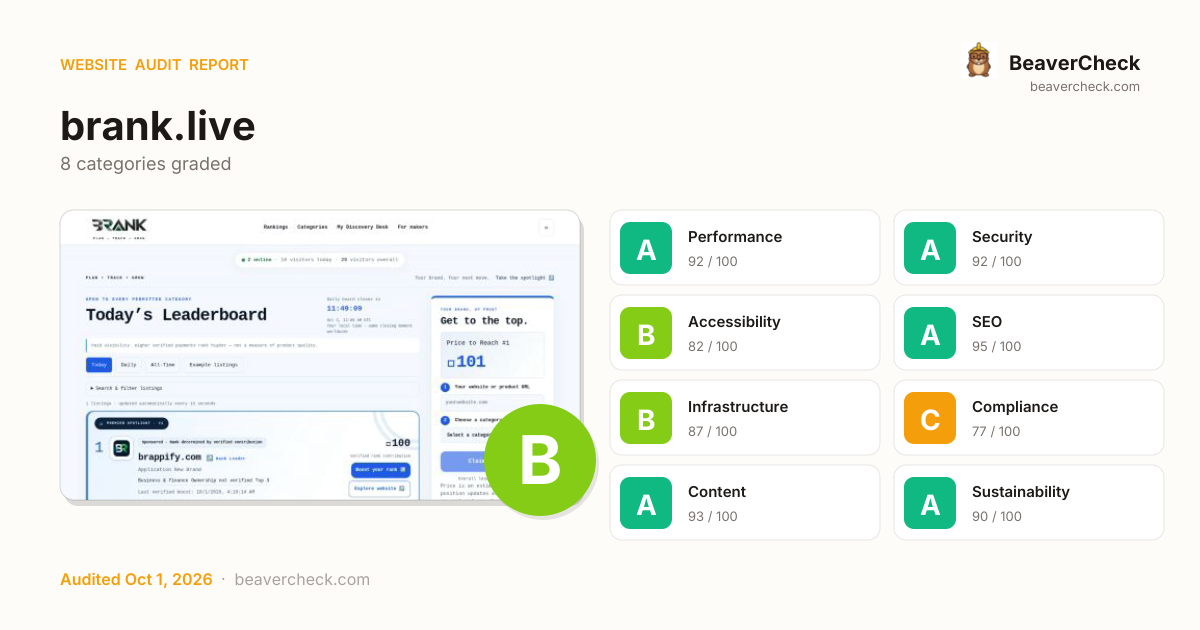
Task: Click the Audited Oct 1, 2026 date
Action: (x=136, y=580)
